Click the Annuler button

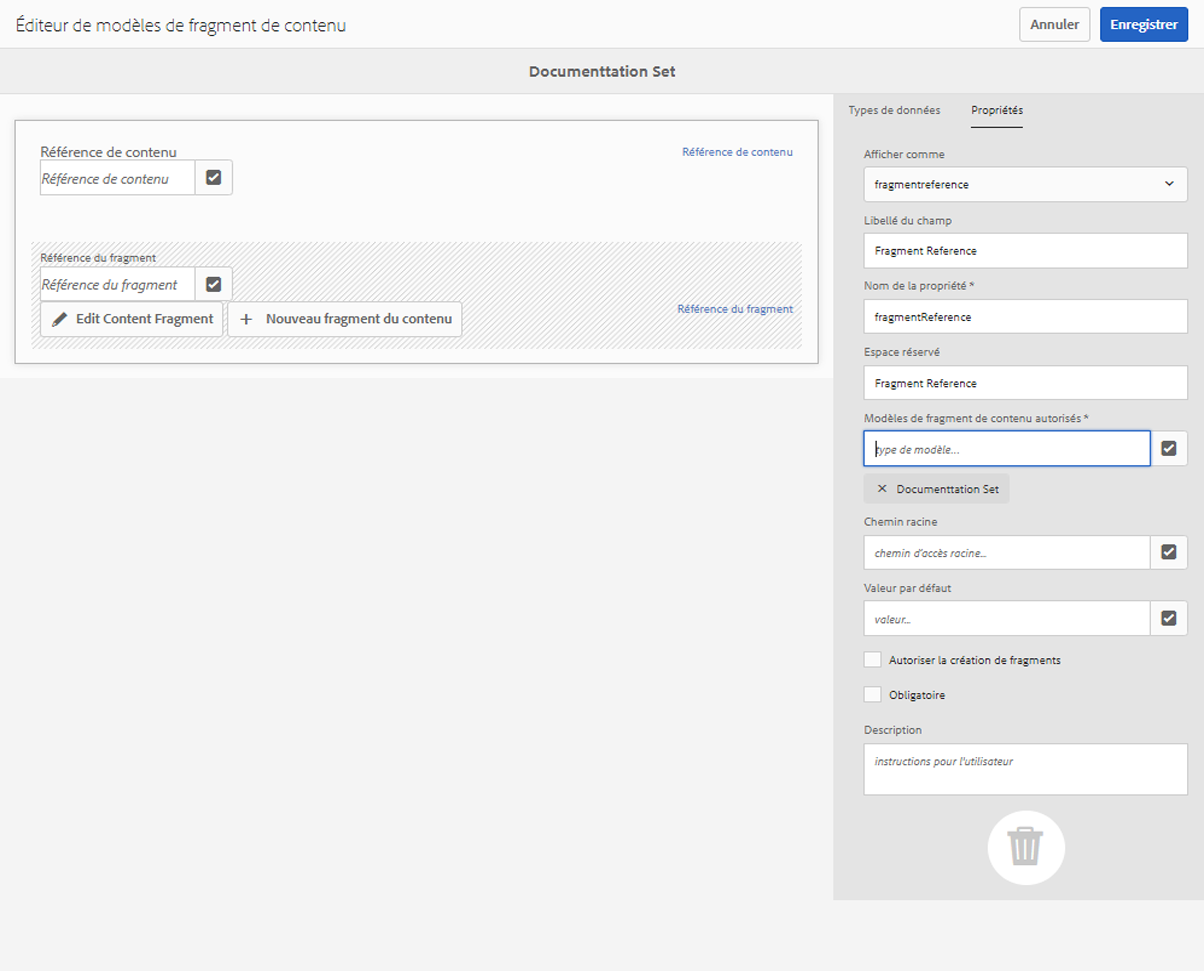(x=1054, y=24)
